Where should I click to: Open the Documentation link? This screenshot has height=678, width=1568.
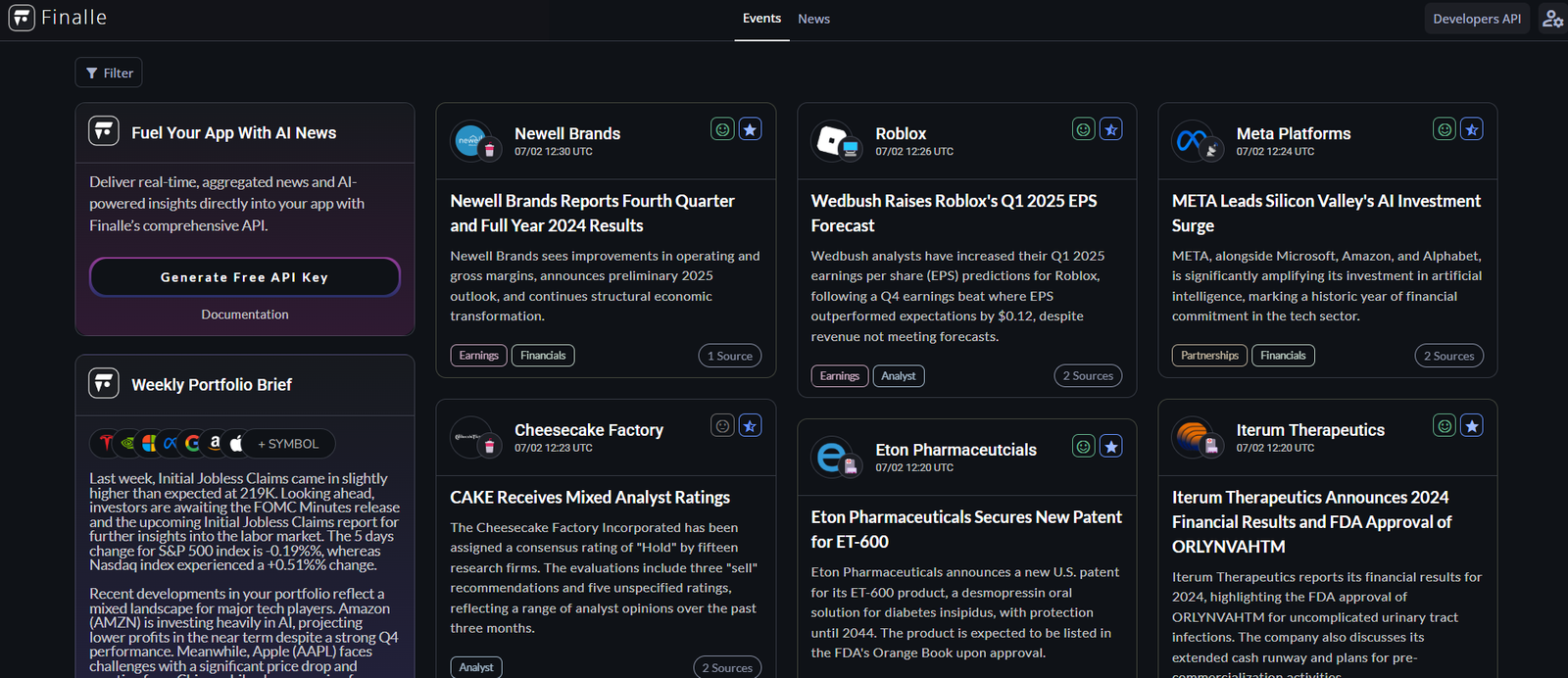(x=244, y=315)
